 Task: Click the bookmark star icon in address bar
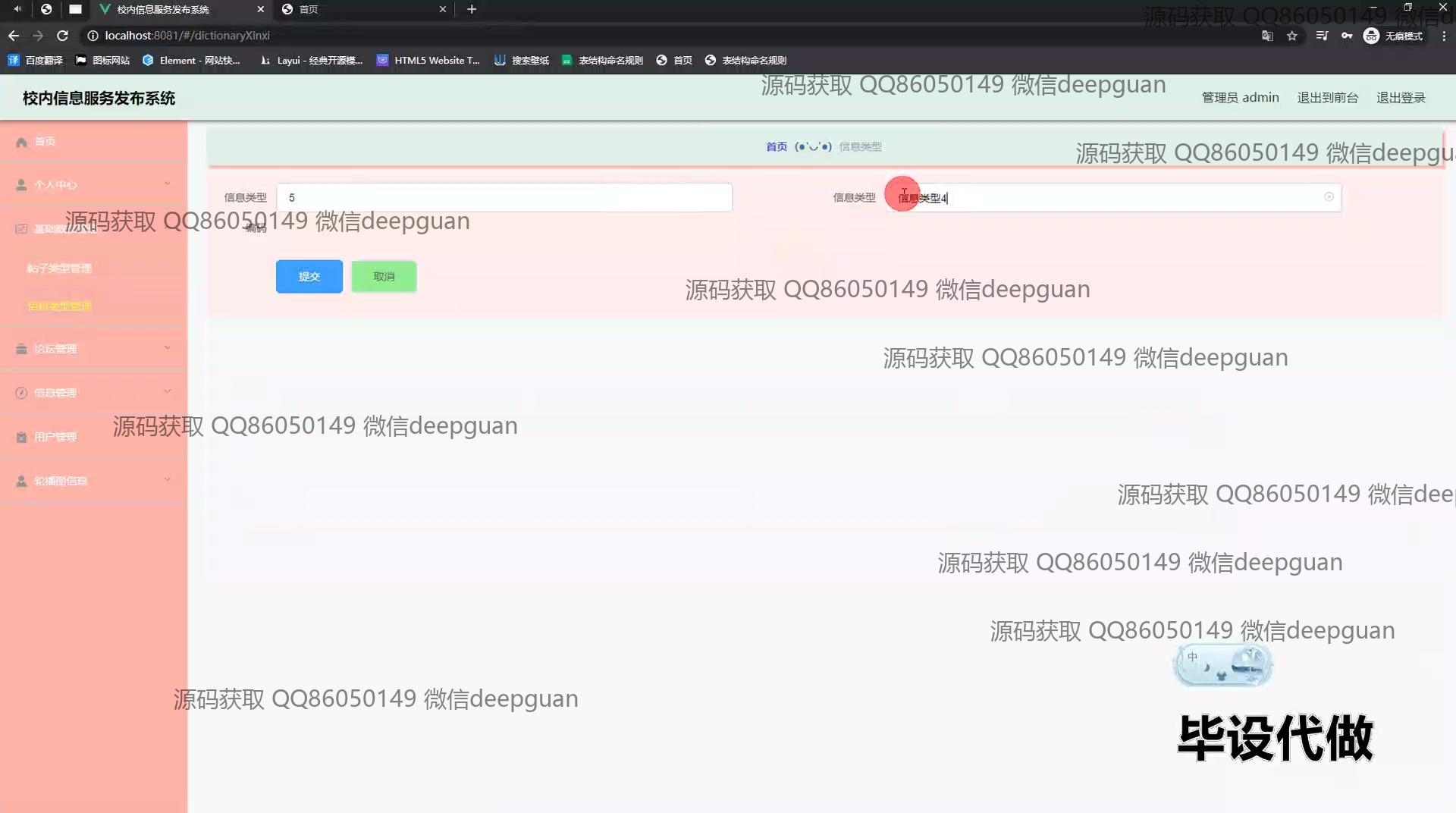click(x=1292, y=36)
